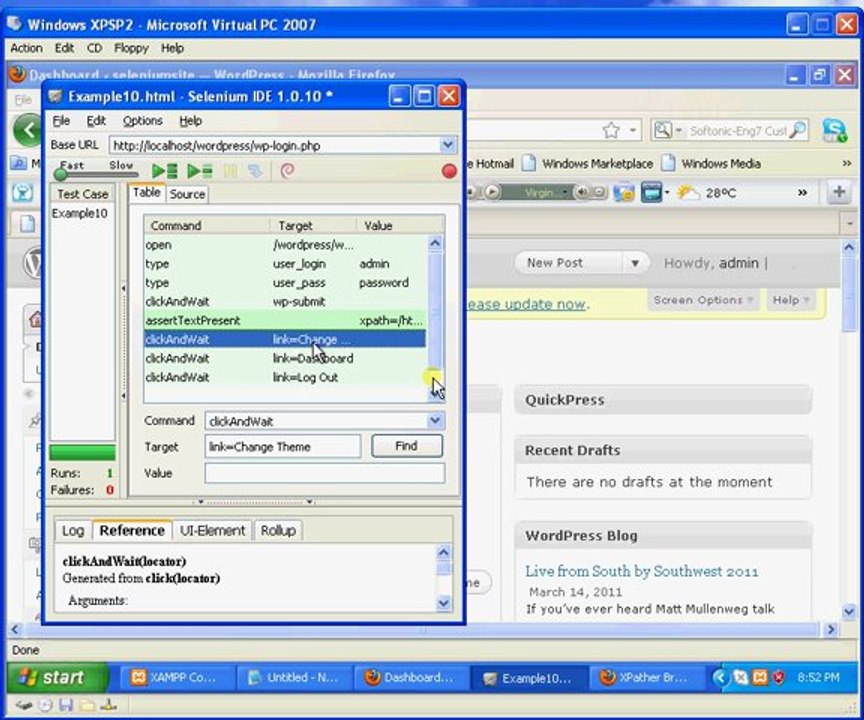
Task: Open the Floppy menu in Virtual PC
Action: 131,48
